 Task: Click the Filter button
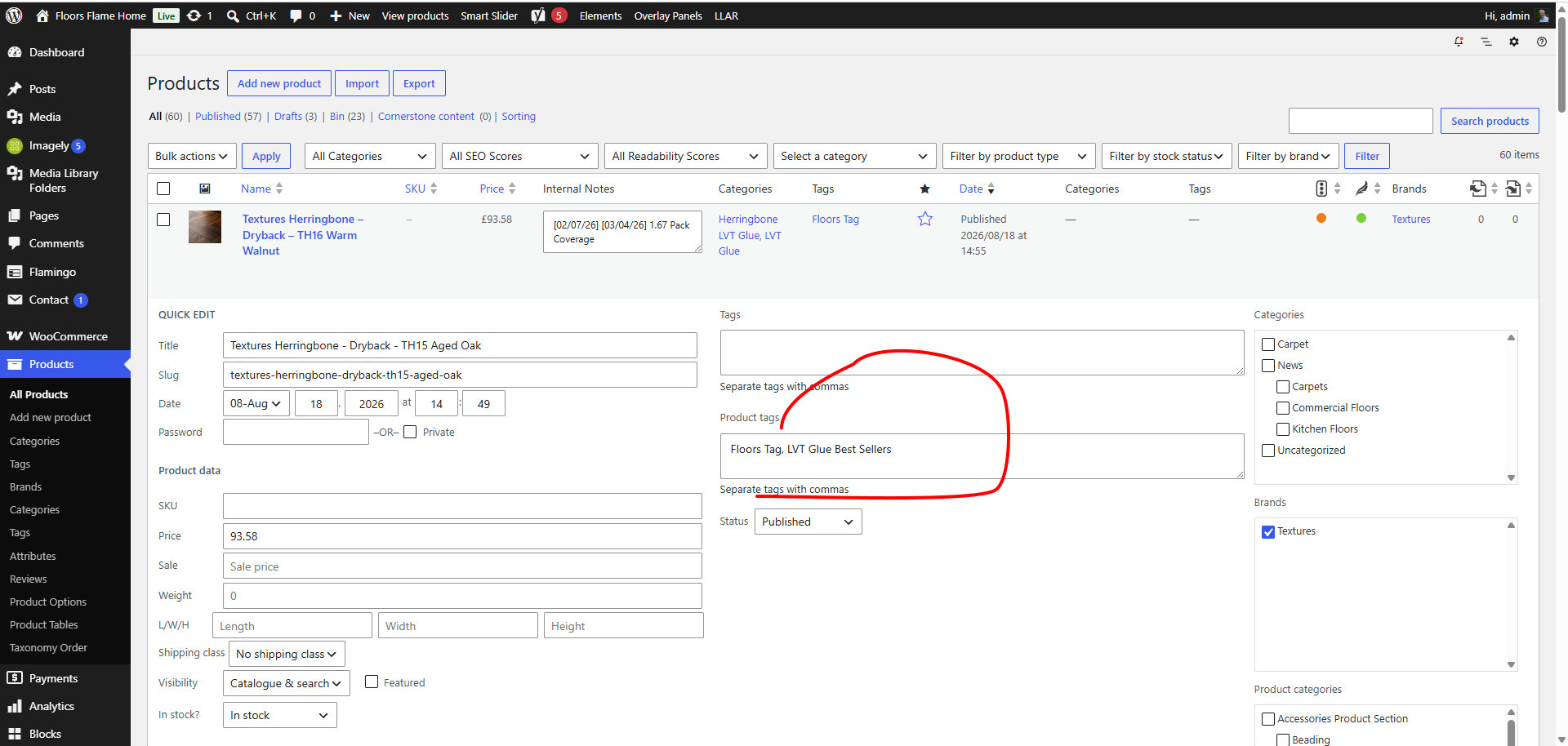click(x=1367, y=156)
